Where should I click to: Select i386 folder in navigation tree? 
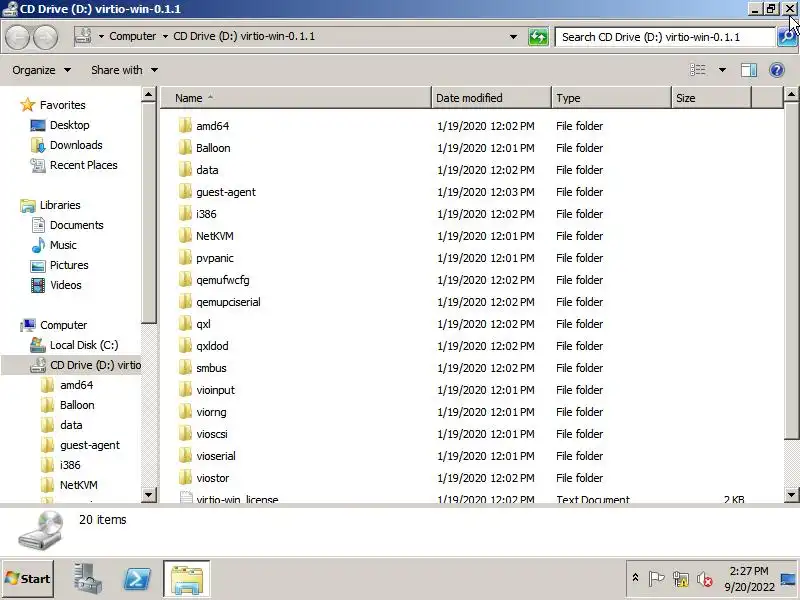(x=60, y=465)
